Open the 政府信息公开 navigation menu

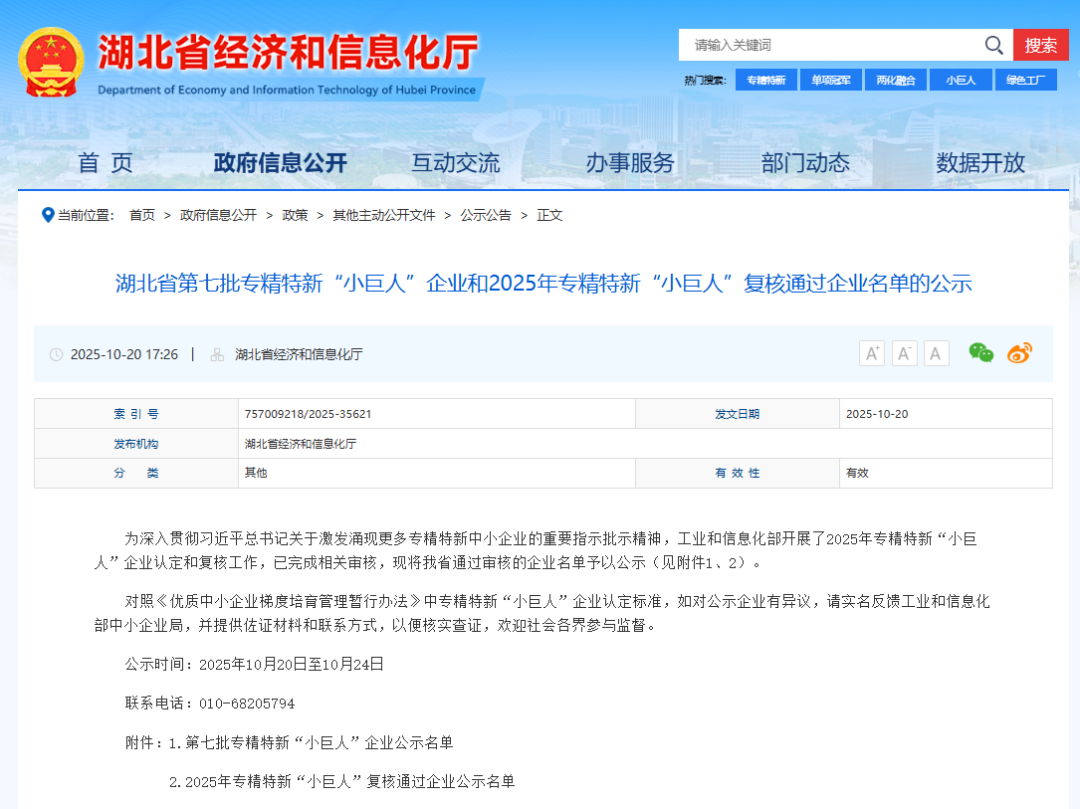point(280,163)
